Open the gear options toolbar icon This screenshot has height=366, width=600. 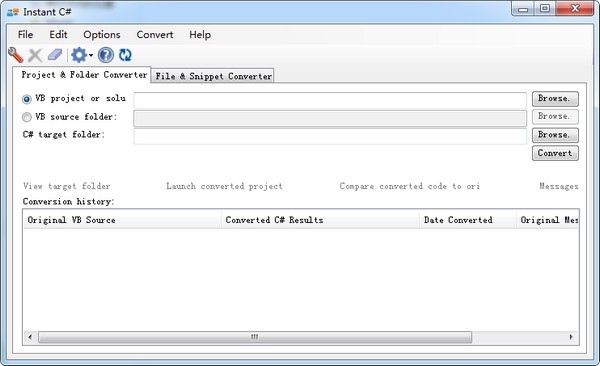(79, 55)
